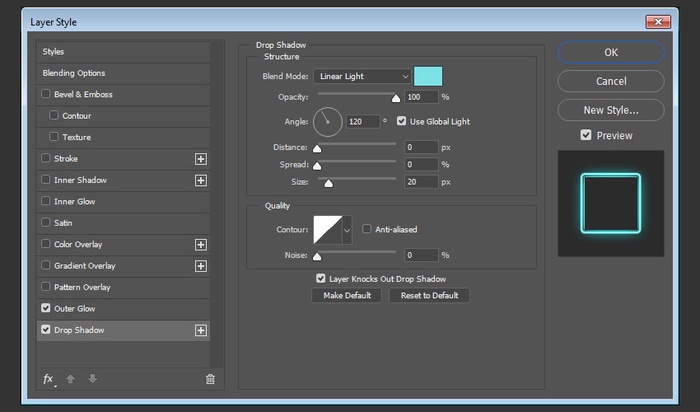The image size is (700, 412).
Task: Open the Blend Mode dropdown
Action: pyautogui.click(x=362, y=76)
